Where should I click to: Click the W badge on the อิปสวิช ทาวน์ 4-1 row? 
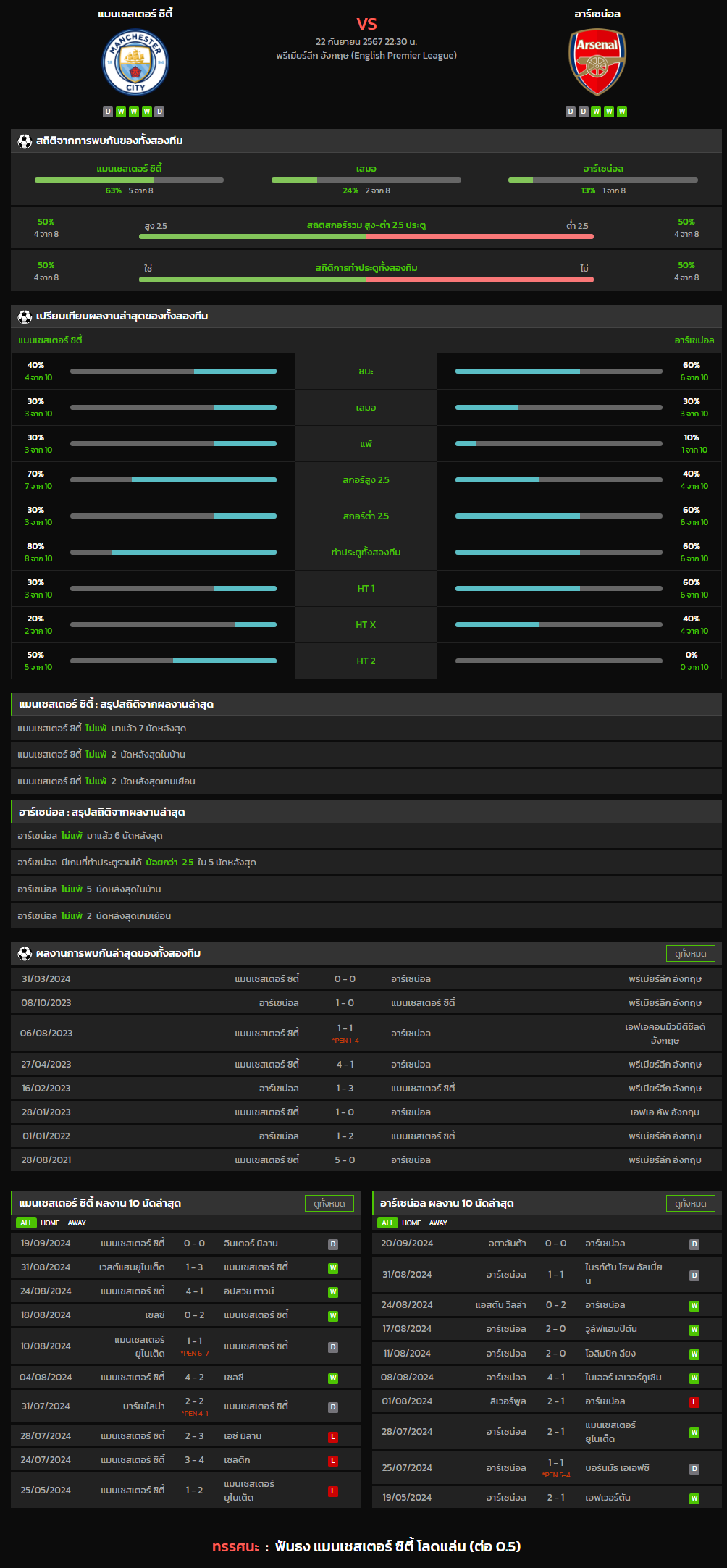(333, 1292)
